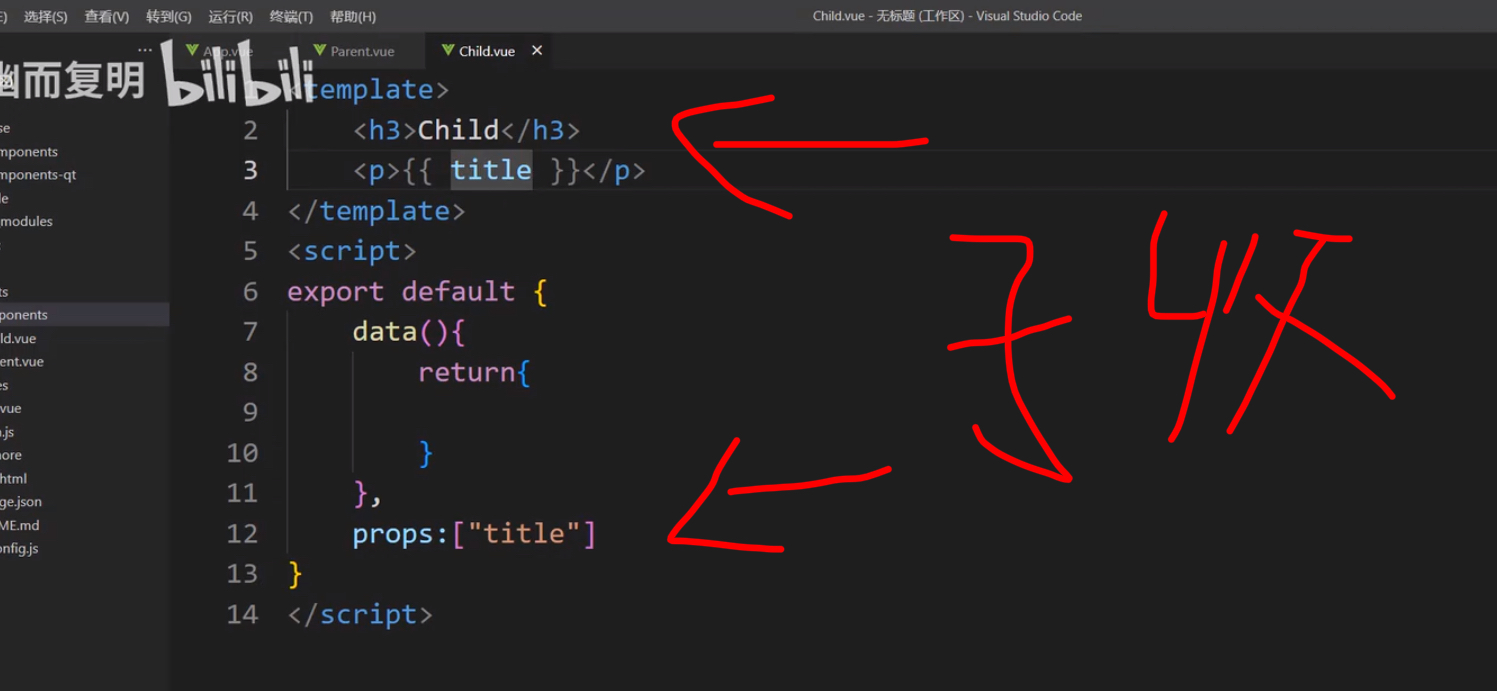Viewport: 1497px width, 691px height.
Task: Open the explorer more actions ellipsis
Action: [145, 49]
